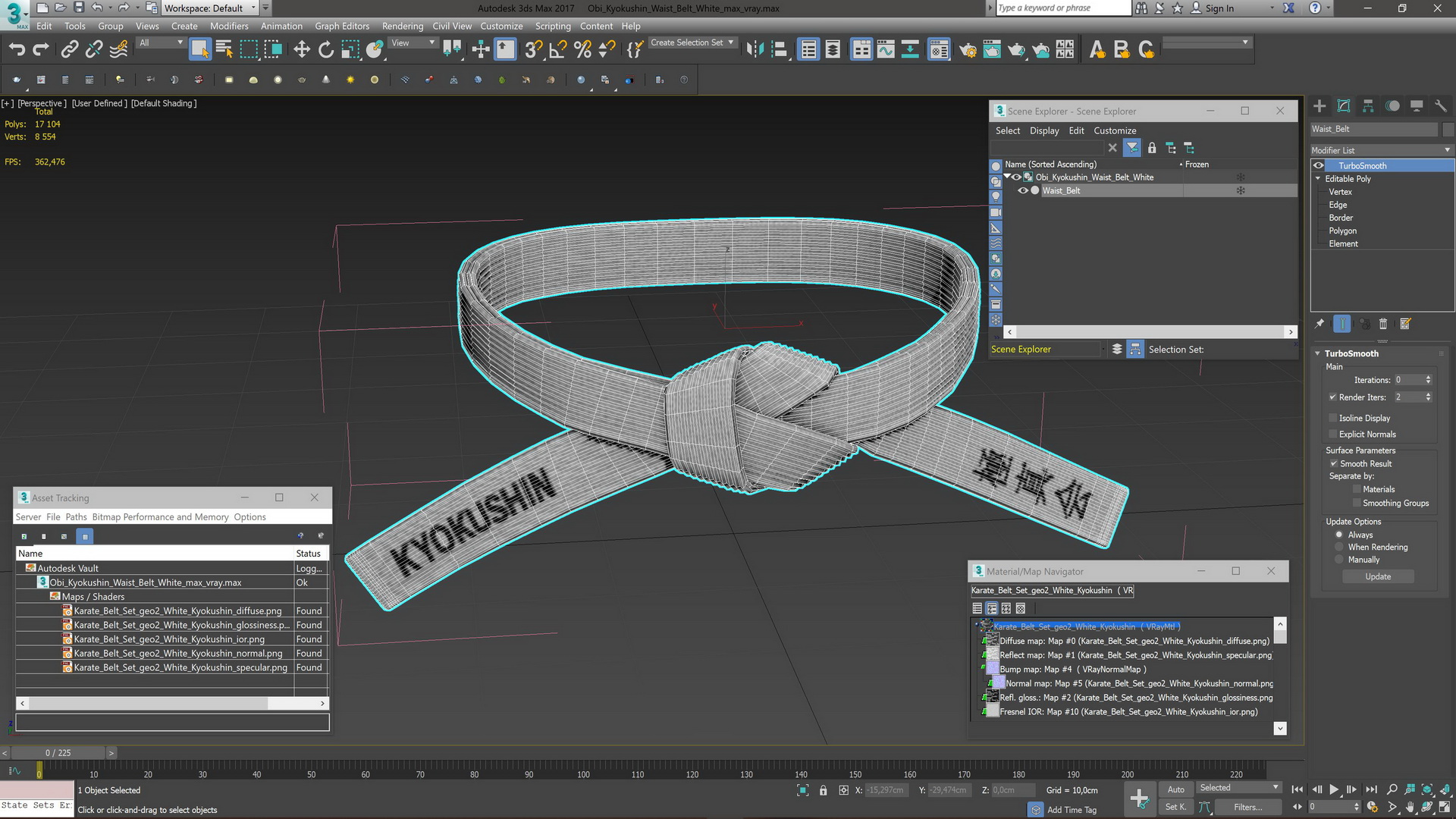Open the Create tab in Command Panel
The height and width of the screenshot is (819, 1456).
pos(1319,106)
